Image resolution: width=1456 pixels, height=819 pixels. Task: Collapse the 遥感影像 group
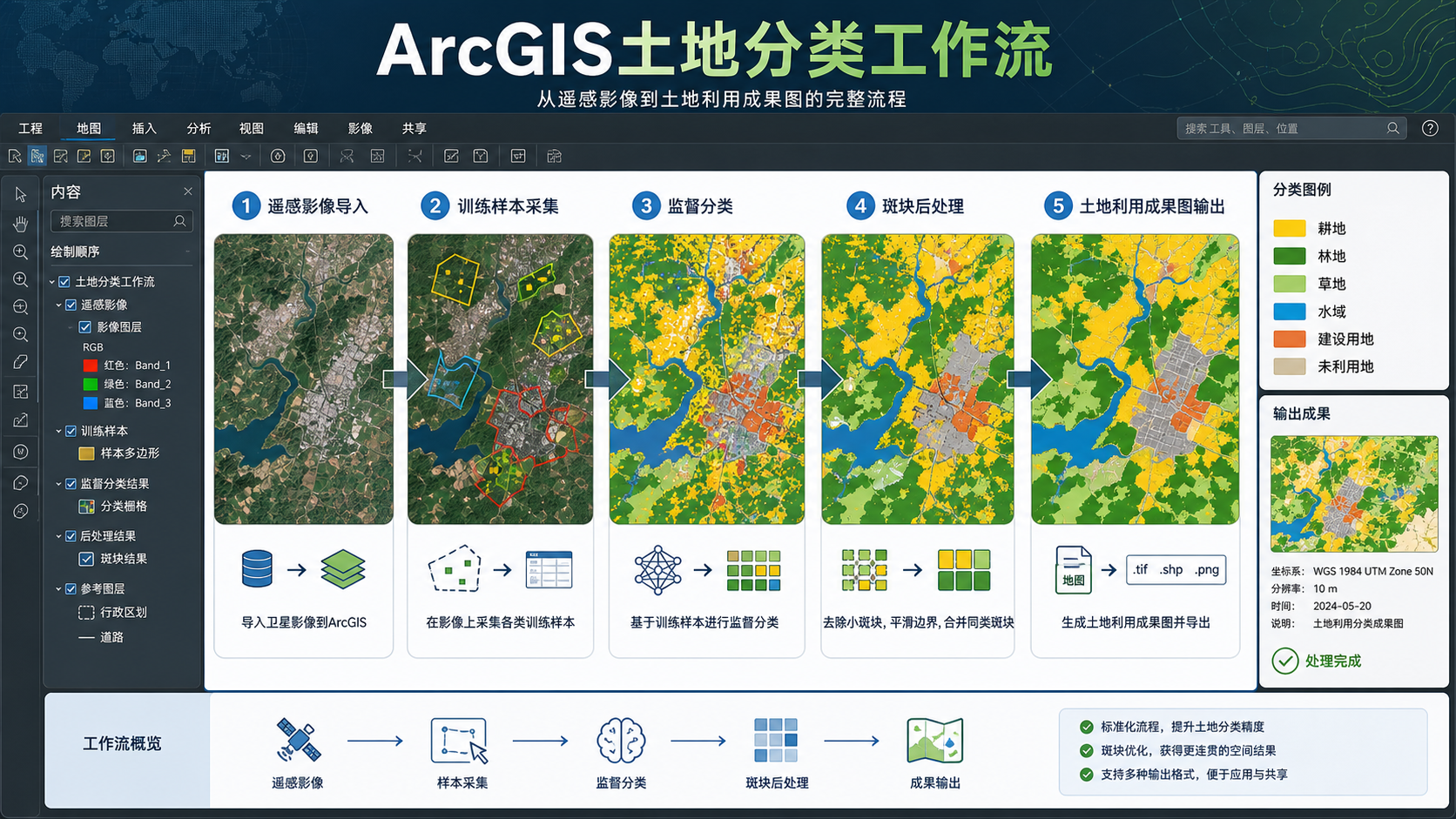point(59,305)
